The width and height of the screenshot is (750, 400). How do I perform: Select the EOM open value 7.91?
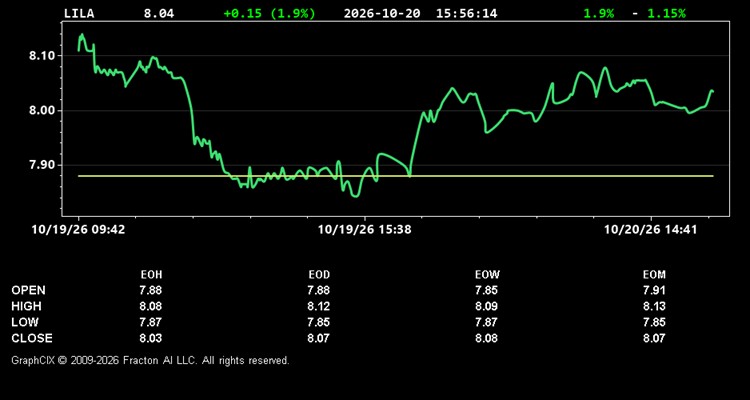pos(654,290)
